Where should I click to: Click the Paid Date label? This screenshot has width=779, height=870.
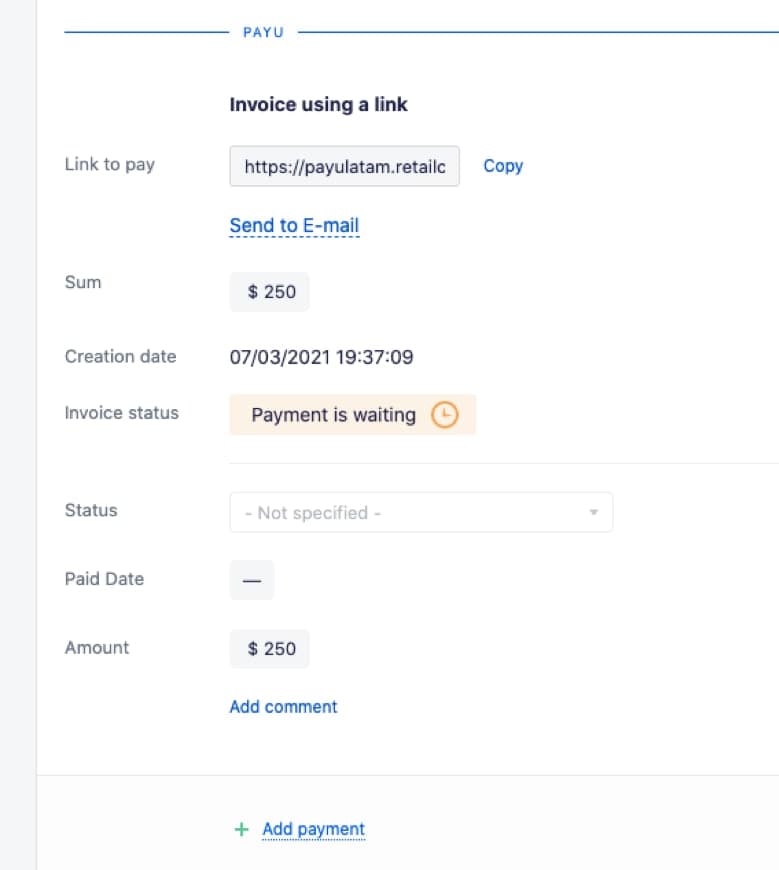104,579
